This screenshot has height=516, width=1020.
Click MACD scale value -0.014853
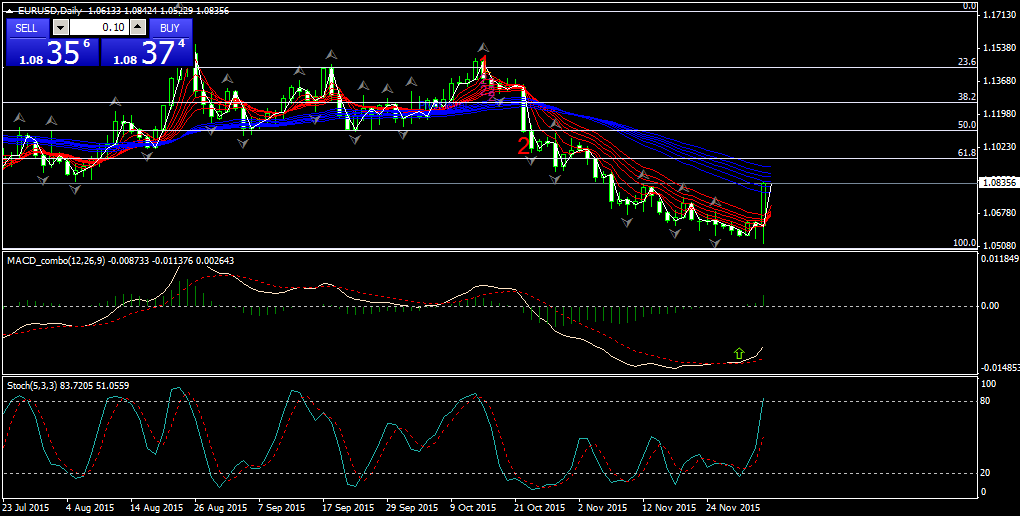[x=1000, y=368]
